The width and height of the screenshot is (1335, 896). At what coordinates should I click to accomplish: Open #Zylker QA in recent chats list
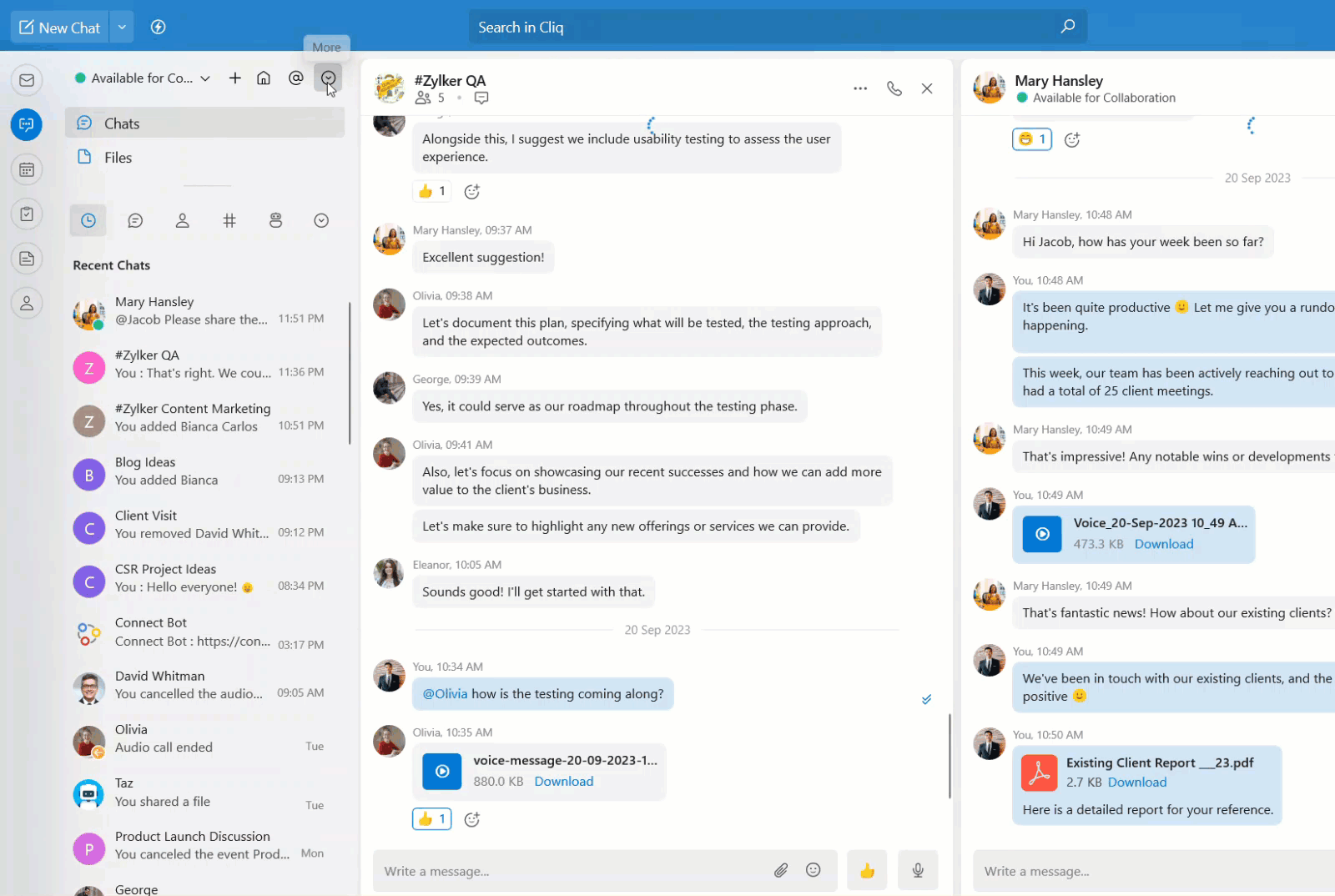point(206,365)
